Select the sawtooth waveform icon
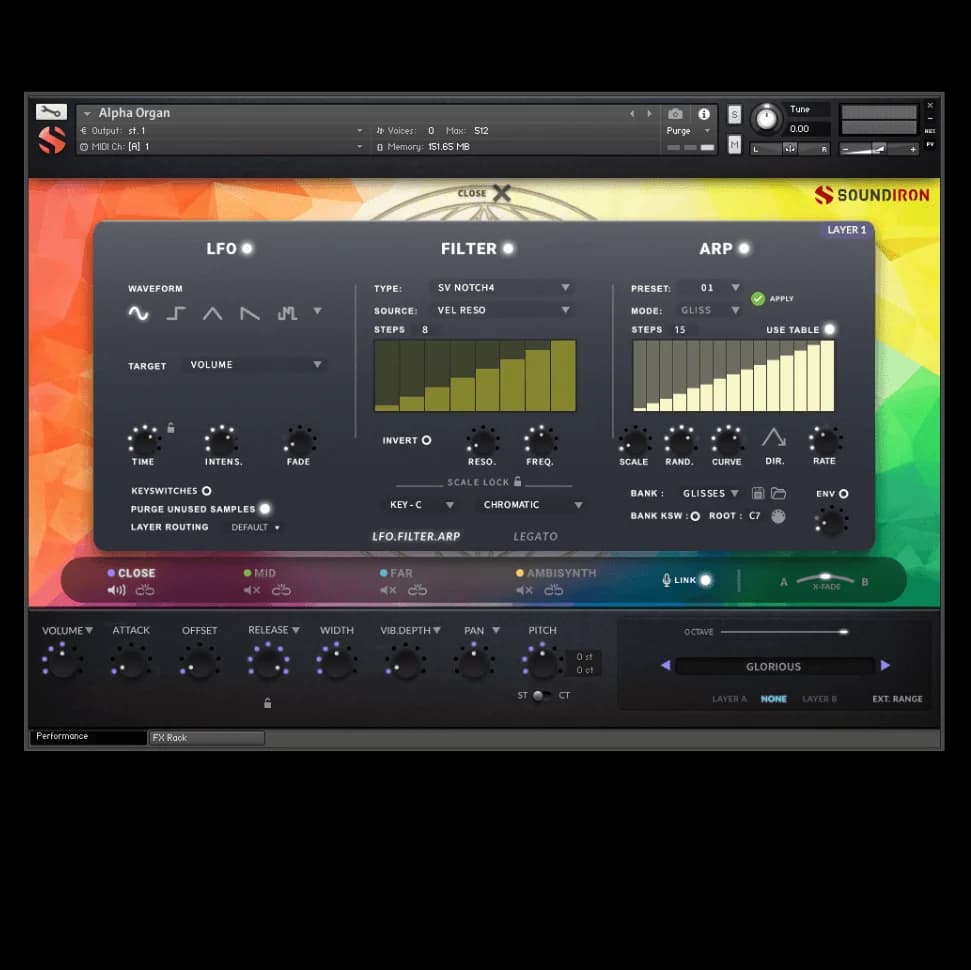This screenshot has height=970, width=971. point(250,313)
